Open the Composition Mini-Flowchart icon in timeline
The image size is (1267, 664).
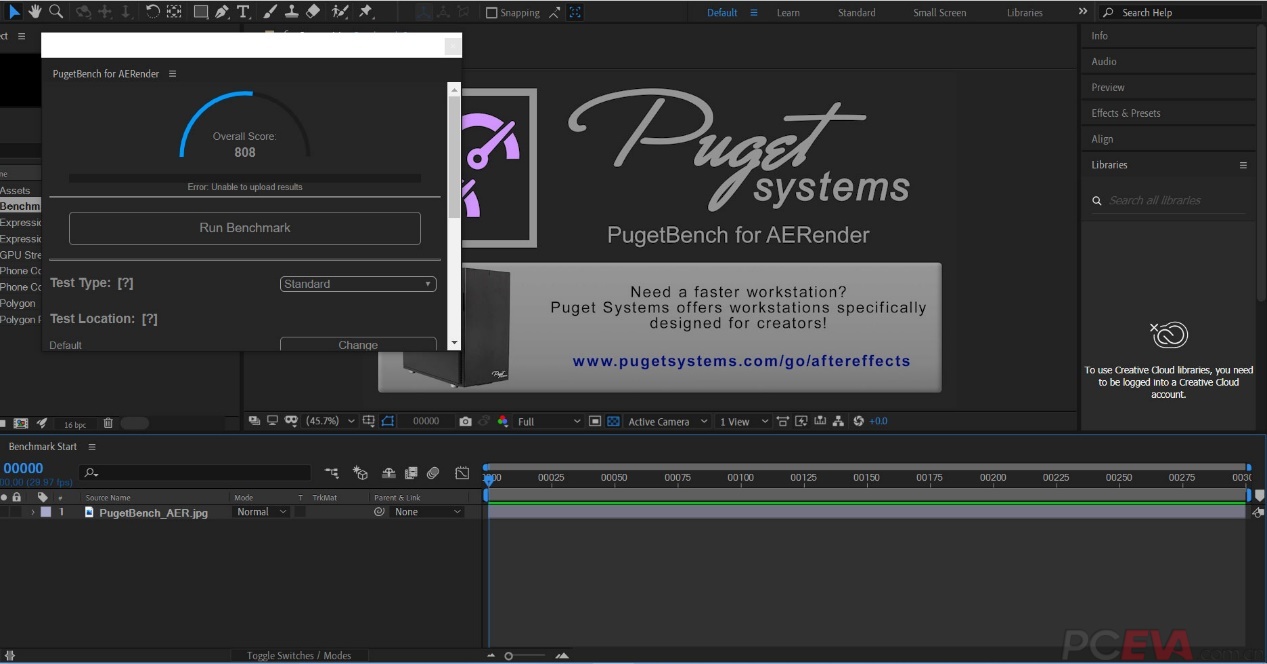click(332, 473)
